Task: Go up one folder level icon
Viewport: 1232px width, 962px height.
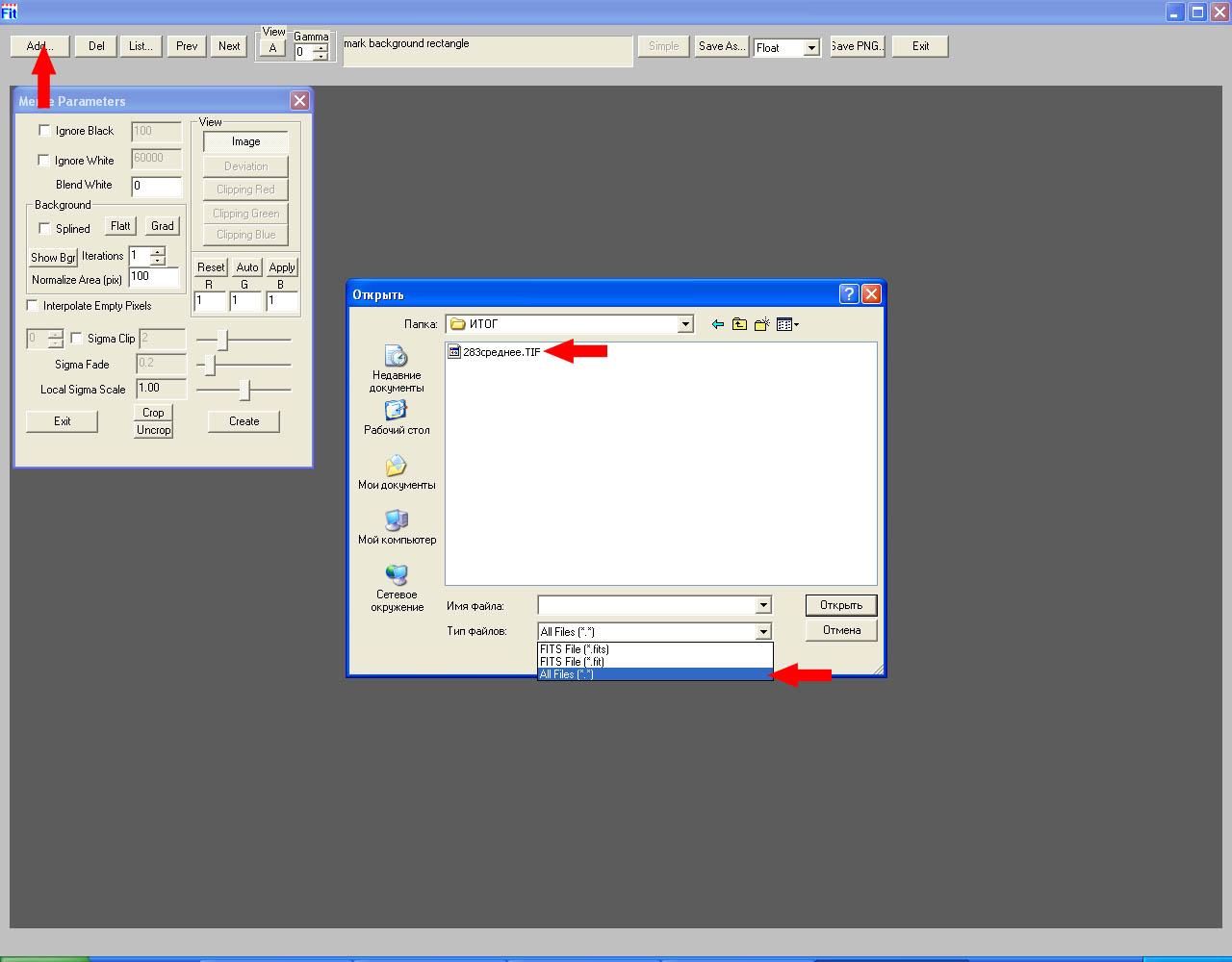Action: point(739,325)
